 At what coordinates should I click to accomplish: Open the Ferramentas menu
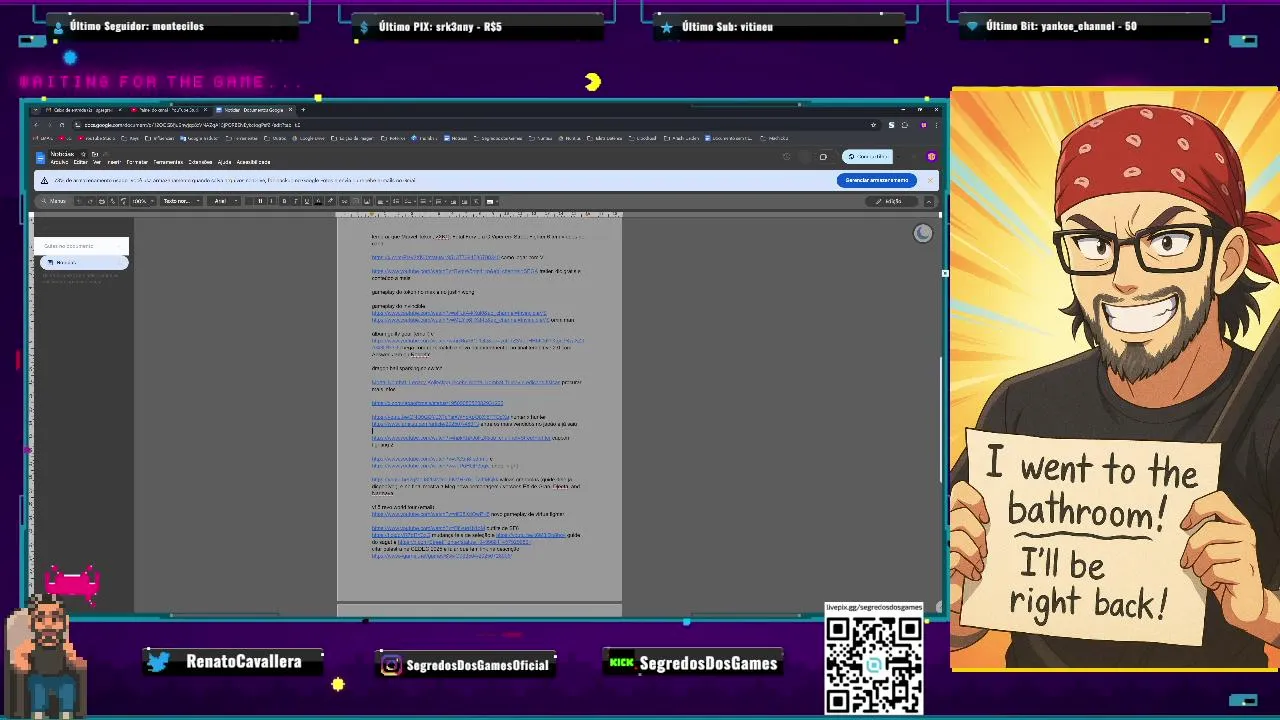pyautogui.click(x=168, y=162)
